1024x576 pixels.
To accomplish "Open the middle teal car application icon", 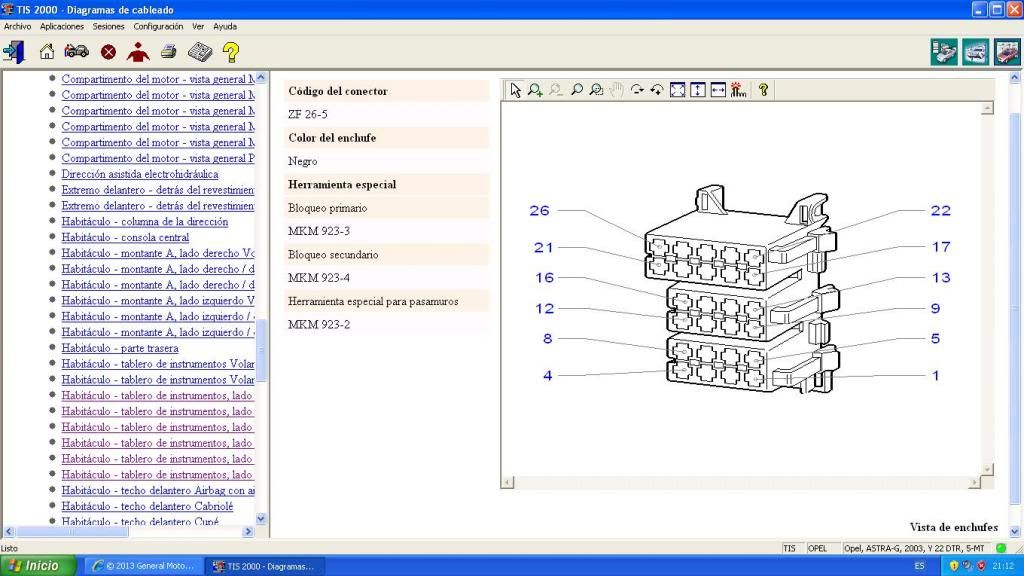I will (x=976, y=52).
